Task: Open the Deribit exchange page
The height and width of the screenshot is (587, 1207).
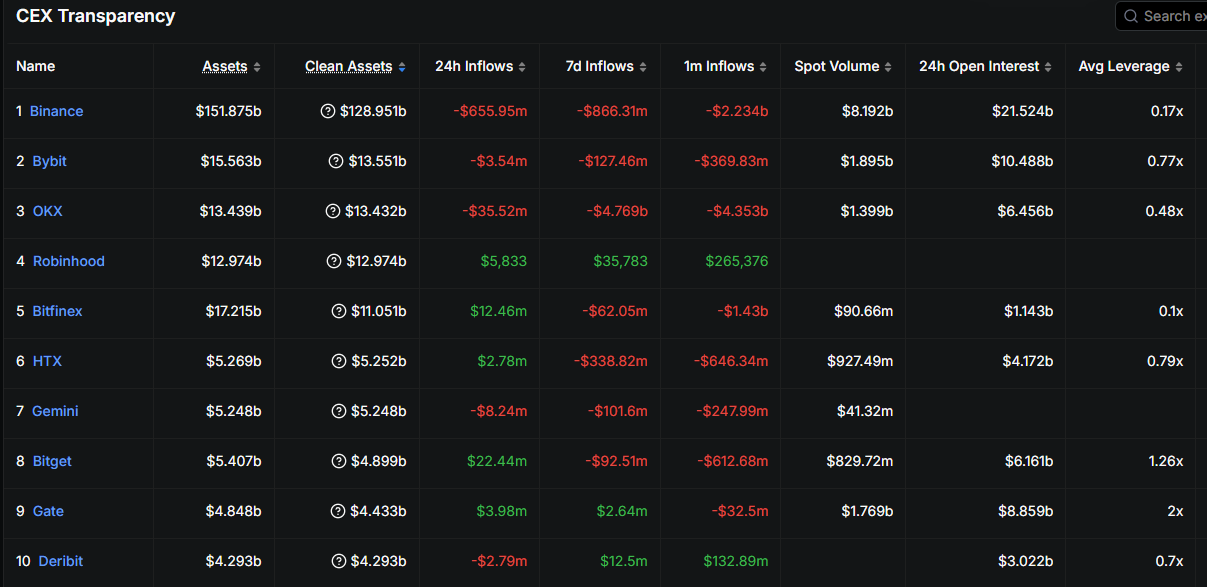Action: pos(60,561)
